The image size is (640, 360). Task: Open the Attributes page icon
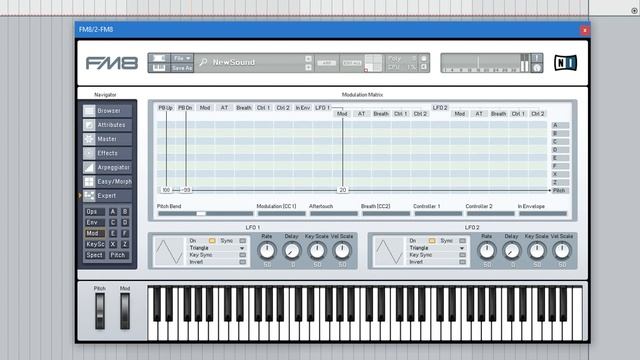pyautogui.click(x=89, y=125)
